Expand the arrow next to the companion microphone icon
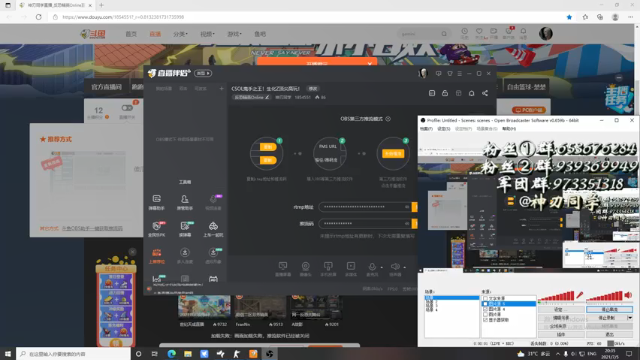Screen dimensions: 640x360 pyautogui.click(x=382, y=267)
